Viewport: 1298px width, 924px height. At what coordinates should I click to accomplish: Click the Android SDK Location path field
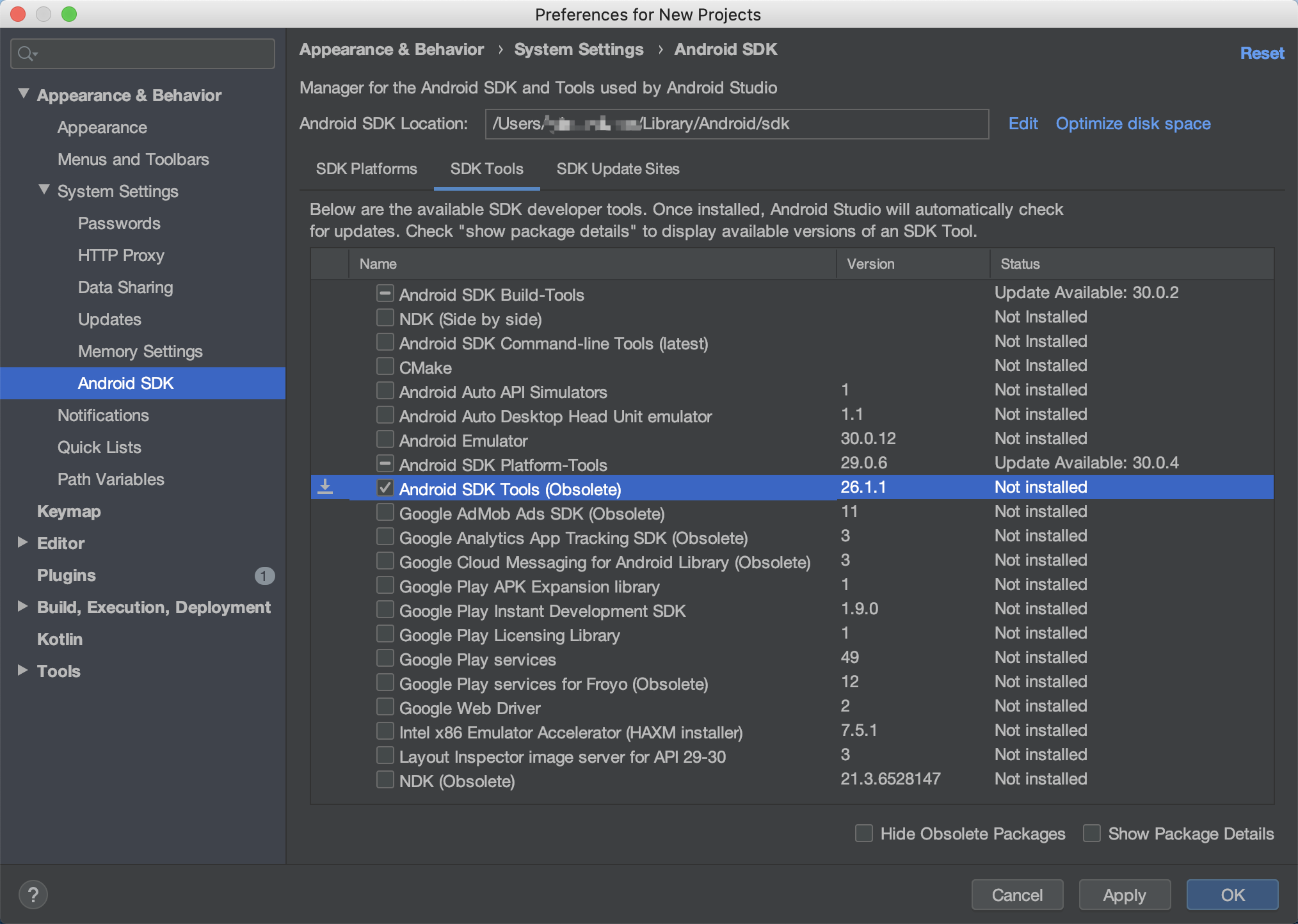click(736, 123)
